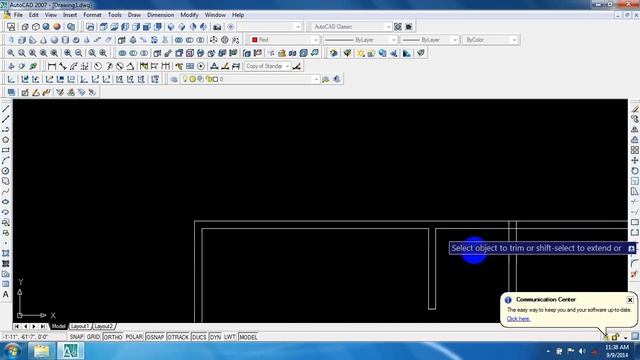Select the Erase tool in Modify toolbar
640x360 pixels.
(x=635, y=109)
